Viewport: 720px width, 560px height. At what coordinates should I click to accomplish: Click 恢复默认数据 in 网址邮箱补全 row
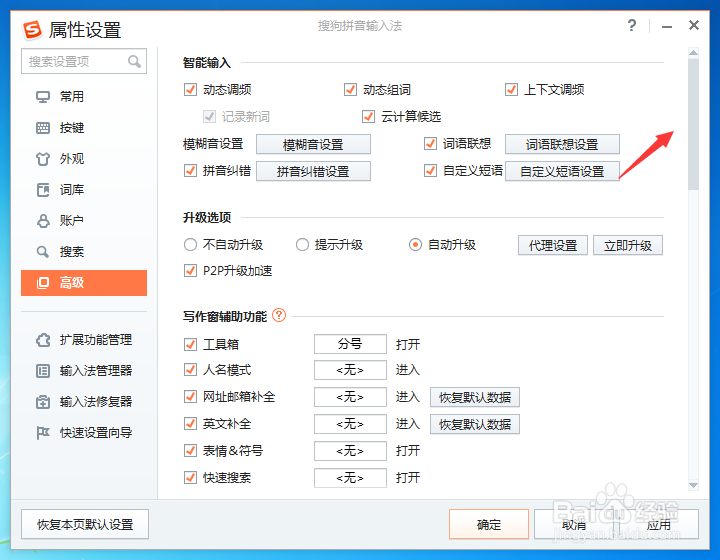coord(475,398)
